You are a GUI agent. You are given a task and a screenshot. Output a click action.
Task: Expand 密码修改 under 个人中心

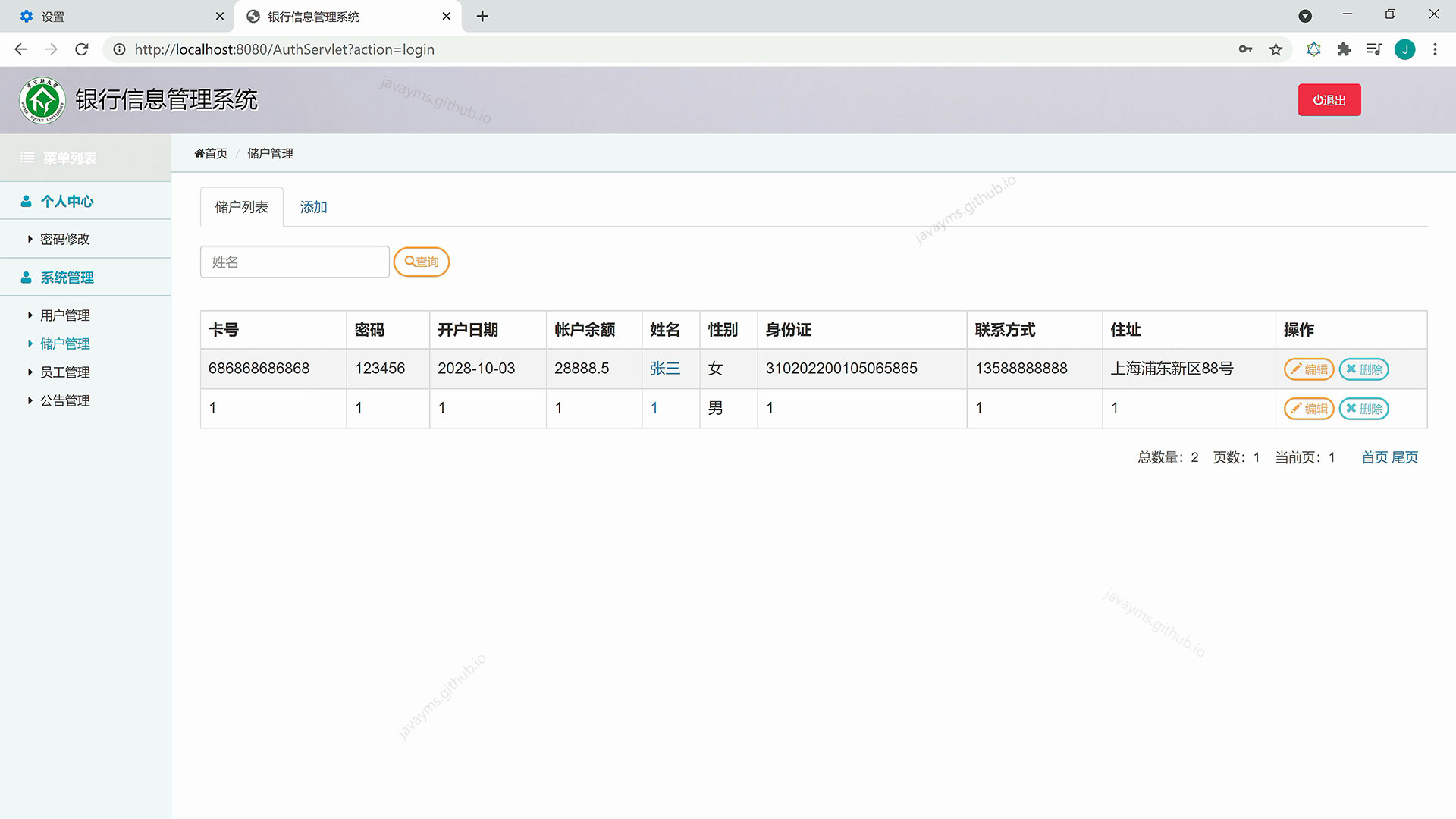click(x=65, y=239)
